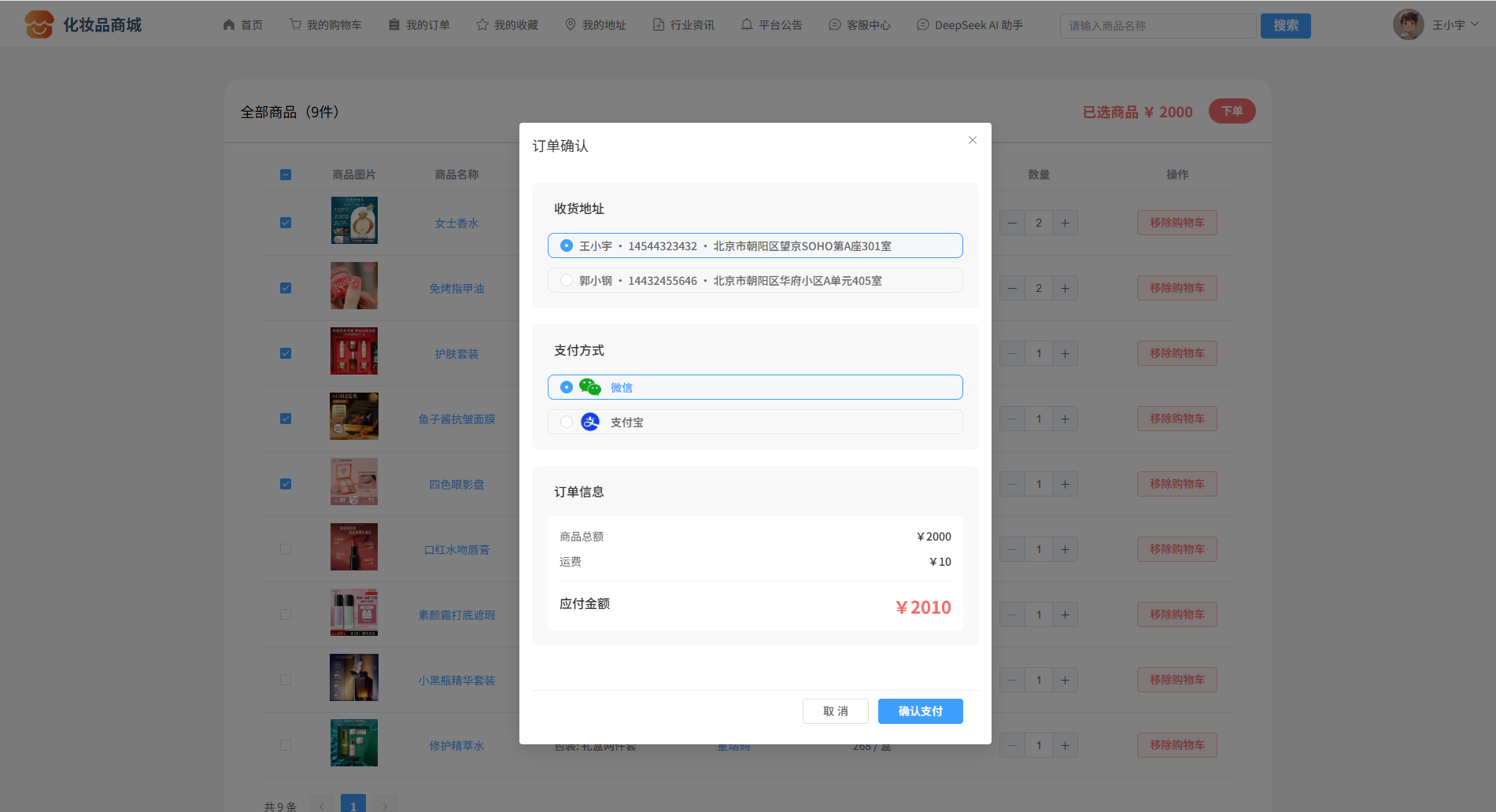Click the platform announcement bell icon
Image resolution: width=1496 pixels, height=812 pixels.
coord(747,25)
